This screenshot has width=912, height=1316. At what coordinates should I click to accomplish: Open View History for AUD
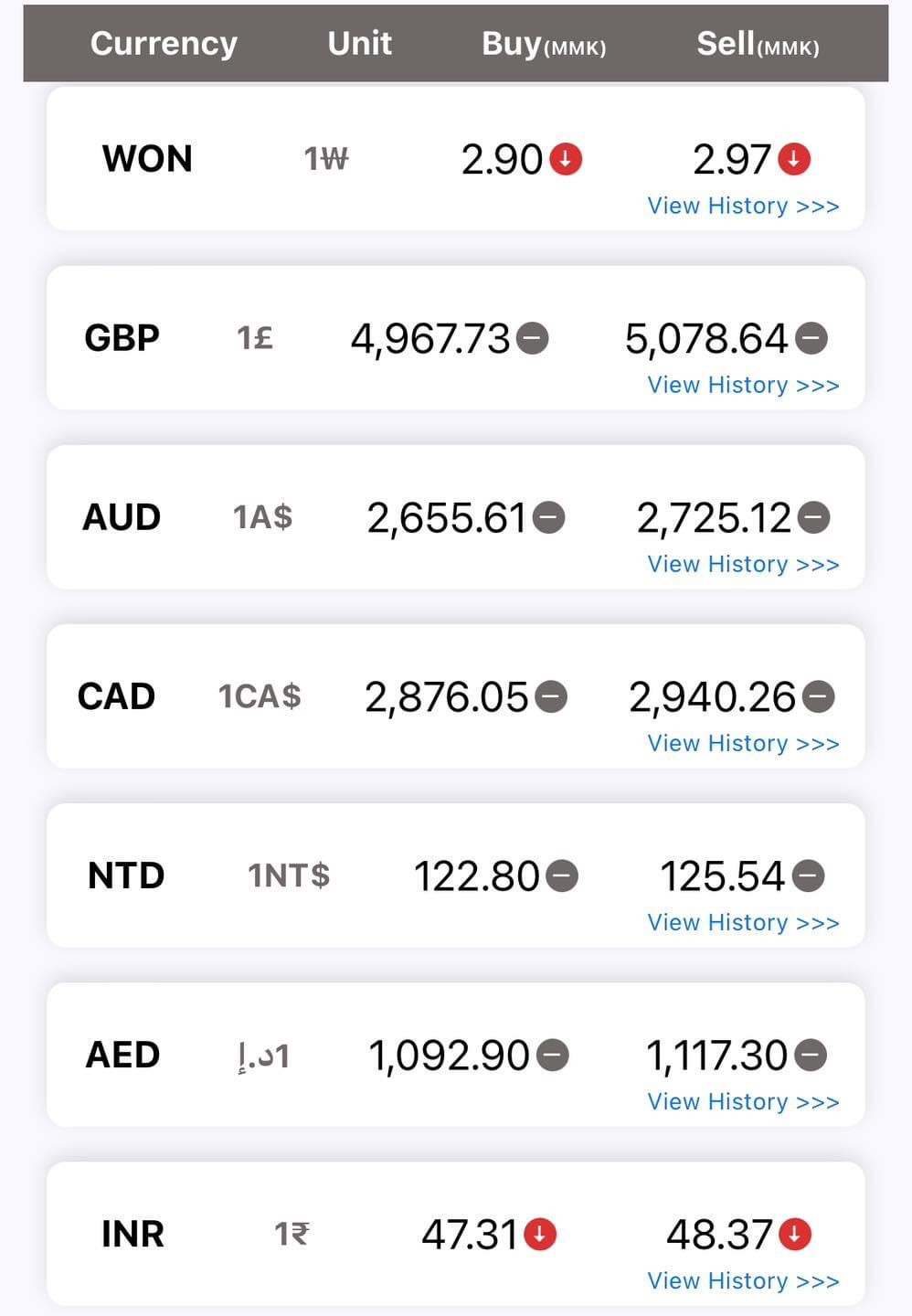click(743, 564)
